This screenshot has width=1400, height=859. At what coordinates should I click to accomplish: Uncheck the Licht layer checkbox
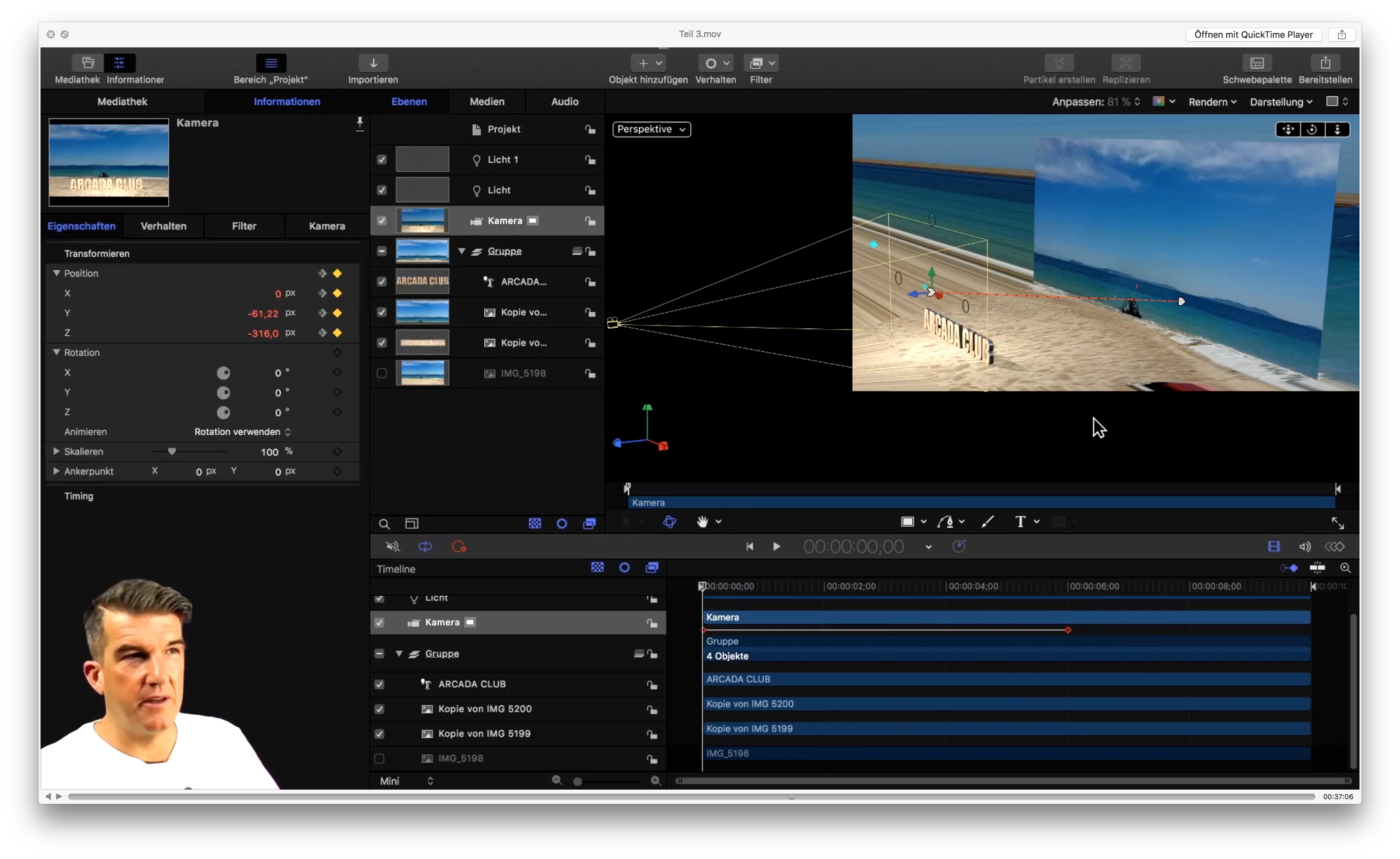coord(382,190)
